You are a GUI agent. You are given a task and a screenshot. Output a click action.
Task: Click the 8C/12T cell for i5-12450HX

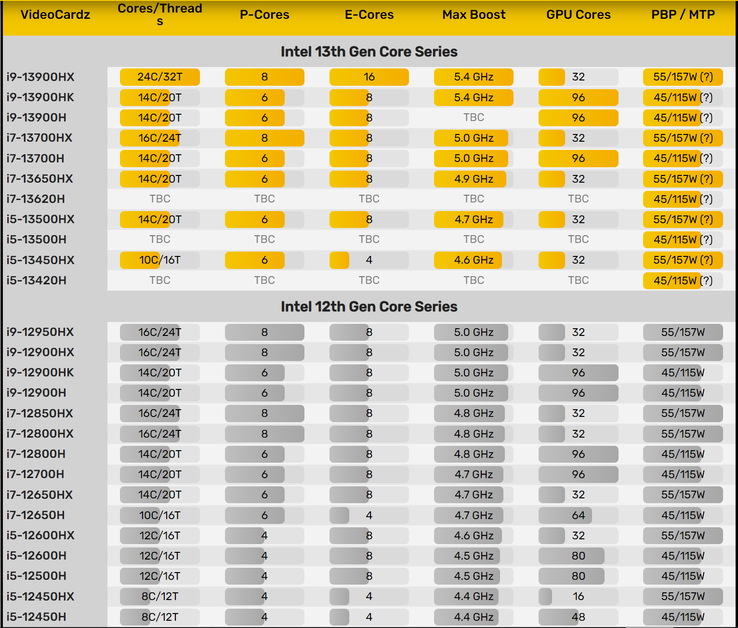[x=160, y=596]
